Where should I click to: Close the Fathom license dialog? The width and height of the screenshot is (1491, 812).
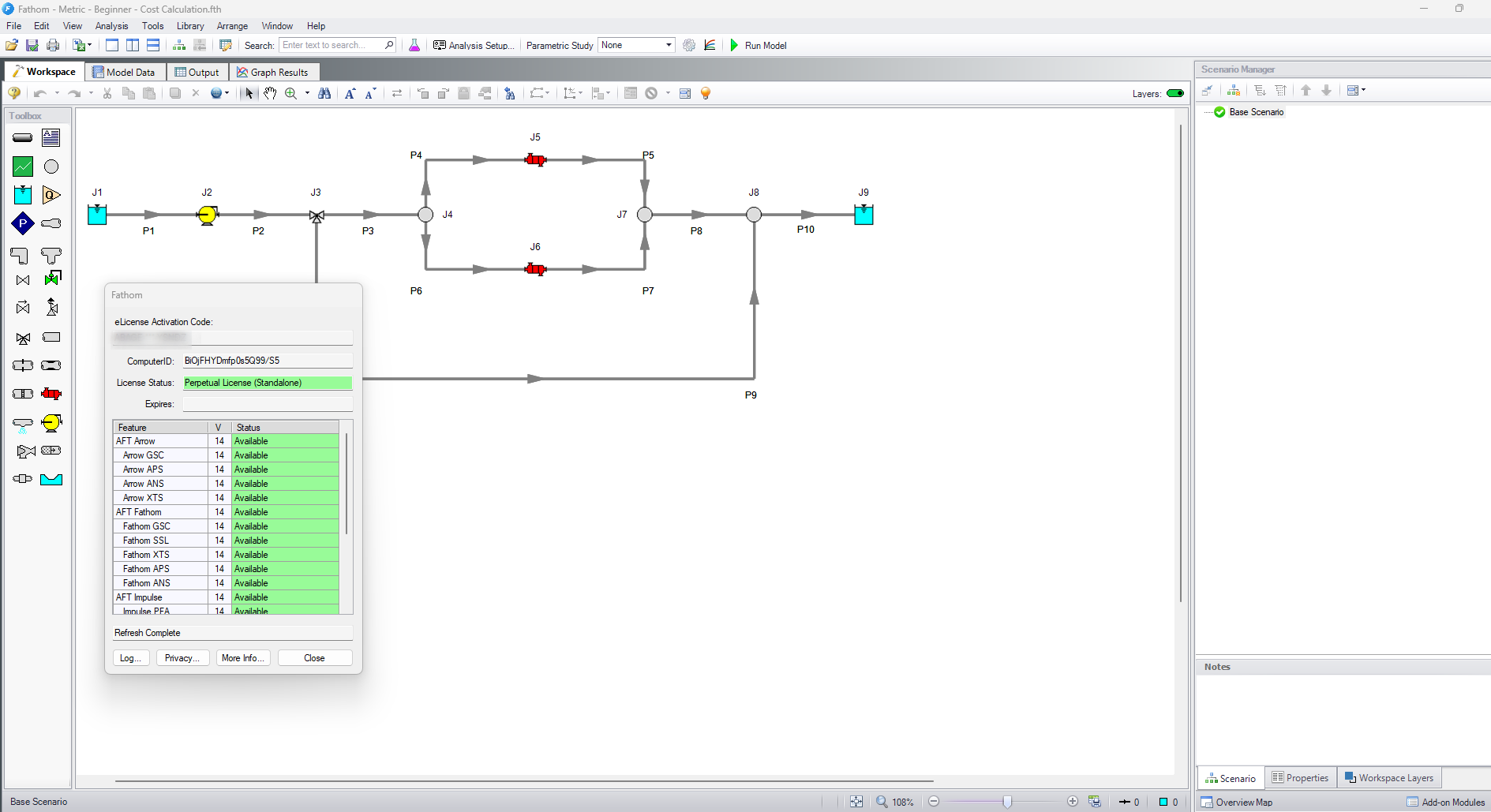point(314,658)
